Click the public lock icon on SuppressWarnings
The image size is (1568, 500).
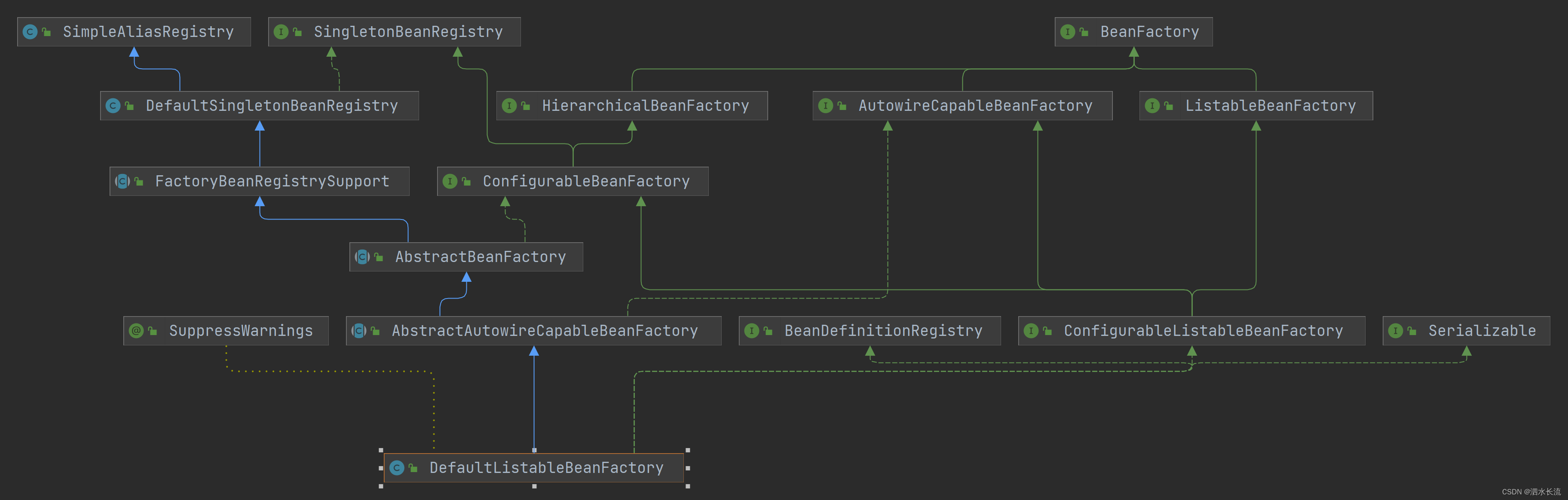pyautogui.click(x=152, y=332)
